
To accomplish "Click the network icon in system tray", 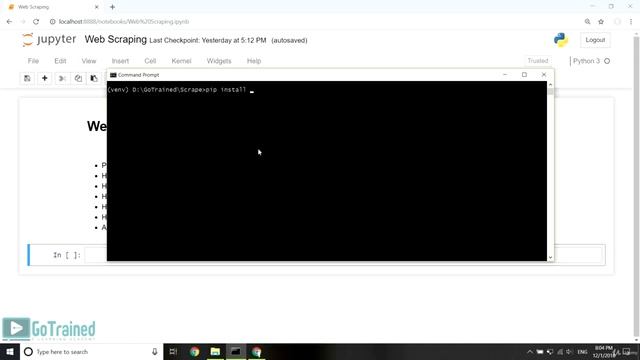I will [x=560, y=352].
